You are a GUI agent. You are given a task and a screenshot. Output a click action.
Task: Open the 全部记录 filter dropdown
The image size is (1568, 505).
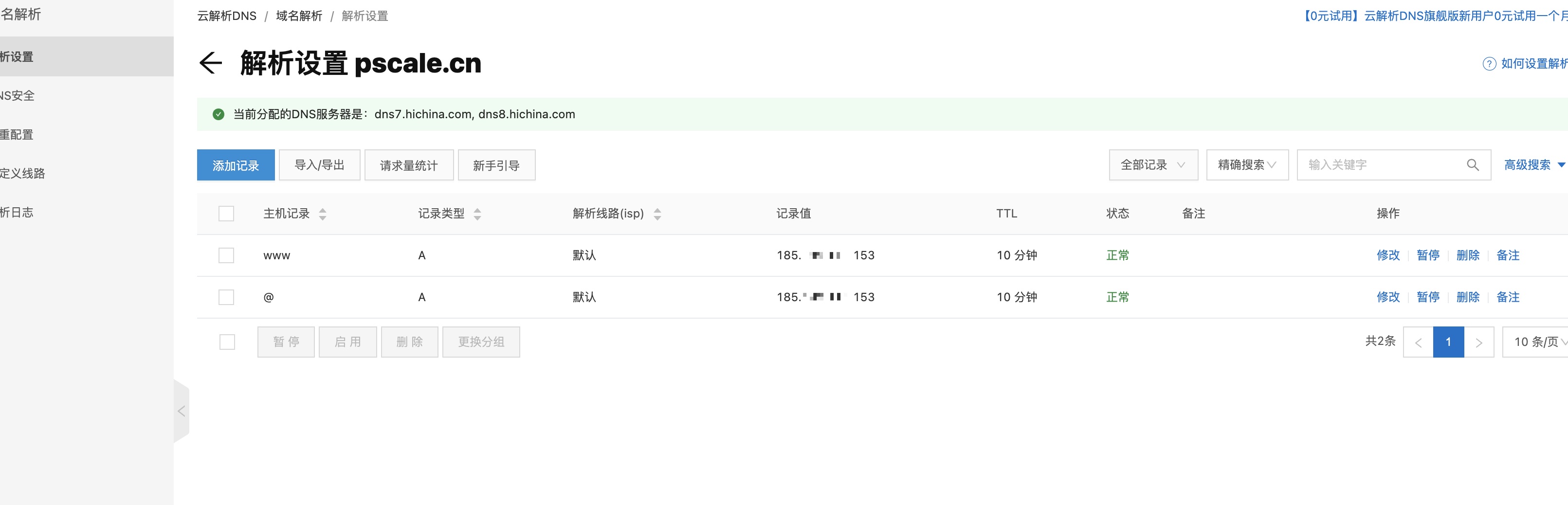click(1153, 165)
